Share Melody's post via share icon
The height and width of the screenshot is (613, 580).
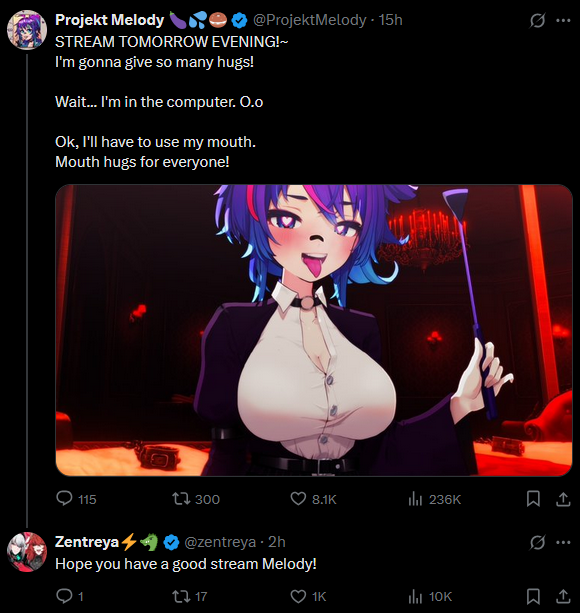pos(563,499)
